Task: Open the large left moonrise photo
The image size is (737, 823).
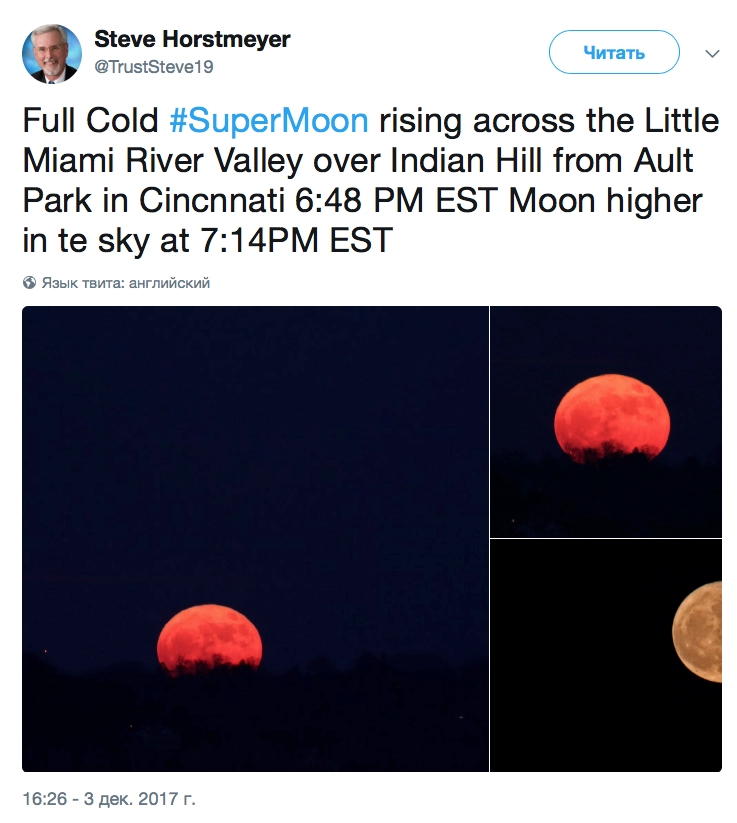Action: tap(255, 539)
